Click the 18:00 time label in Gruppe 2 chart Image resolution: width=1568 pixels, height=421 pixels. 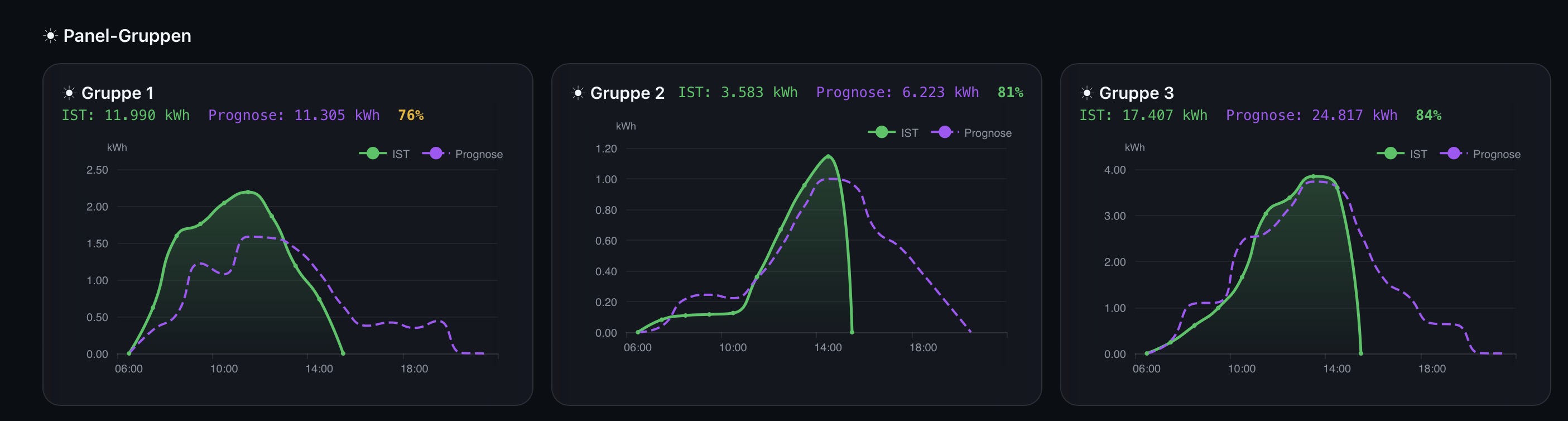pos(924,347)
